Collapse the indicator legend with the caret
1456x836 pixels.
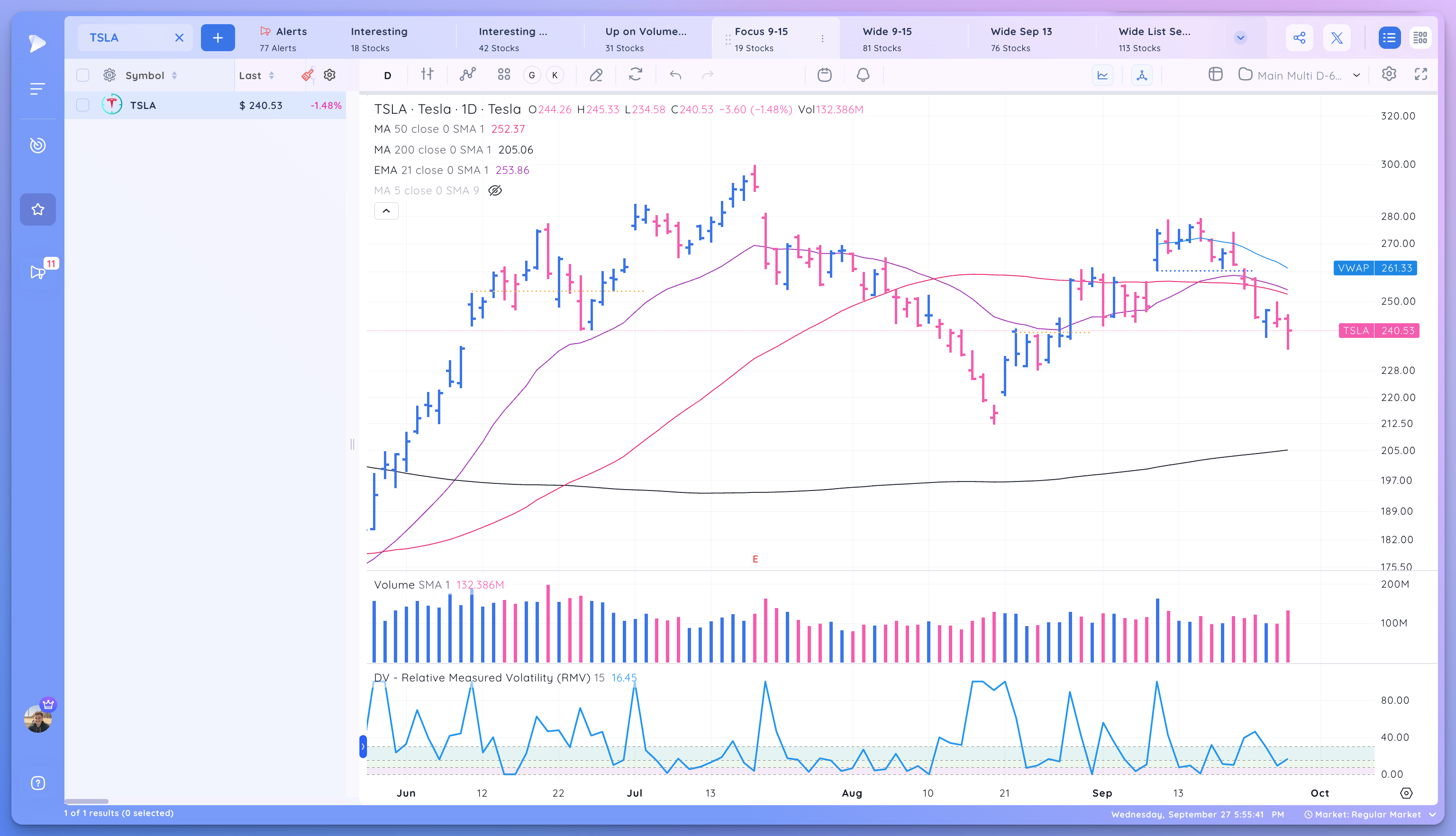[x=386, y=211]
